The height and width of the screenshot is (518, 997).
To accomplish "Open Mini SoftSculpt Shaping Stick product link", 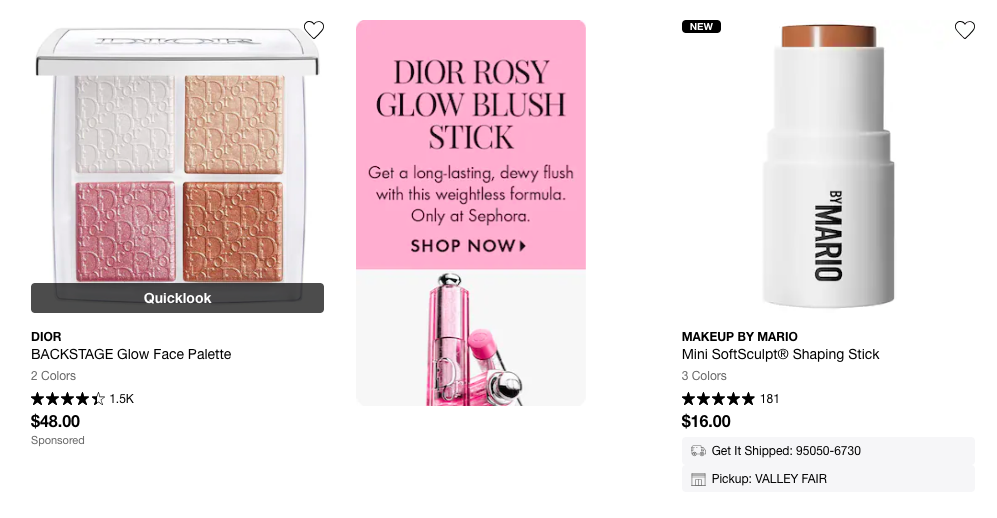I will pos(780,354).
